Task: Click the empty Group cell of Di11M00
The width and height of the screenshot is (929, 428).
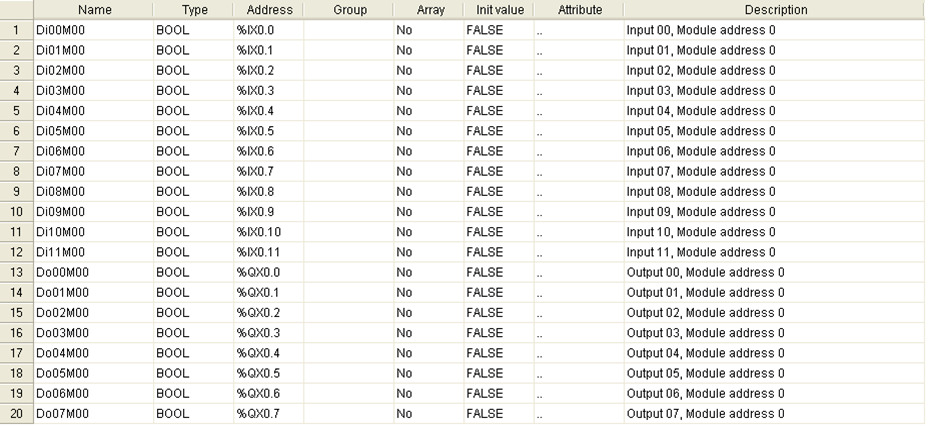Action: [x=349, y=253]
